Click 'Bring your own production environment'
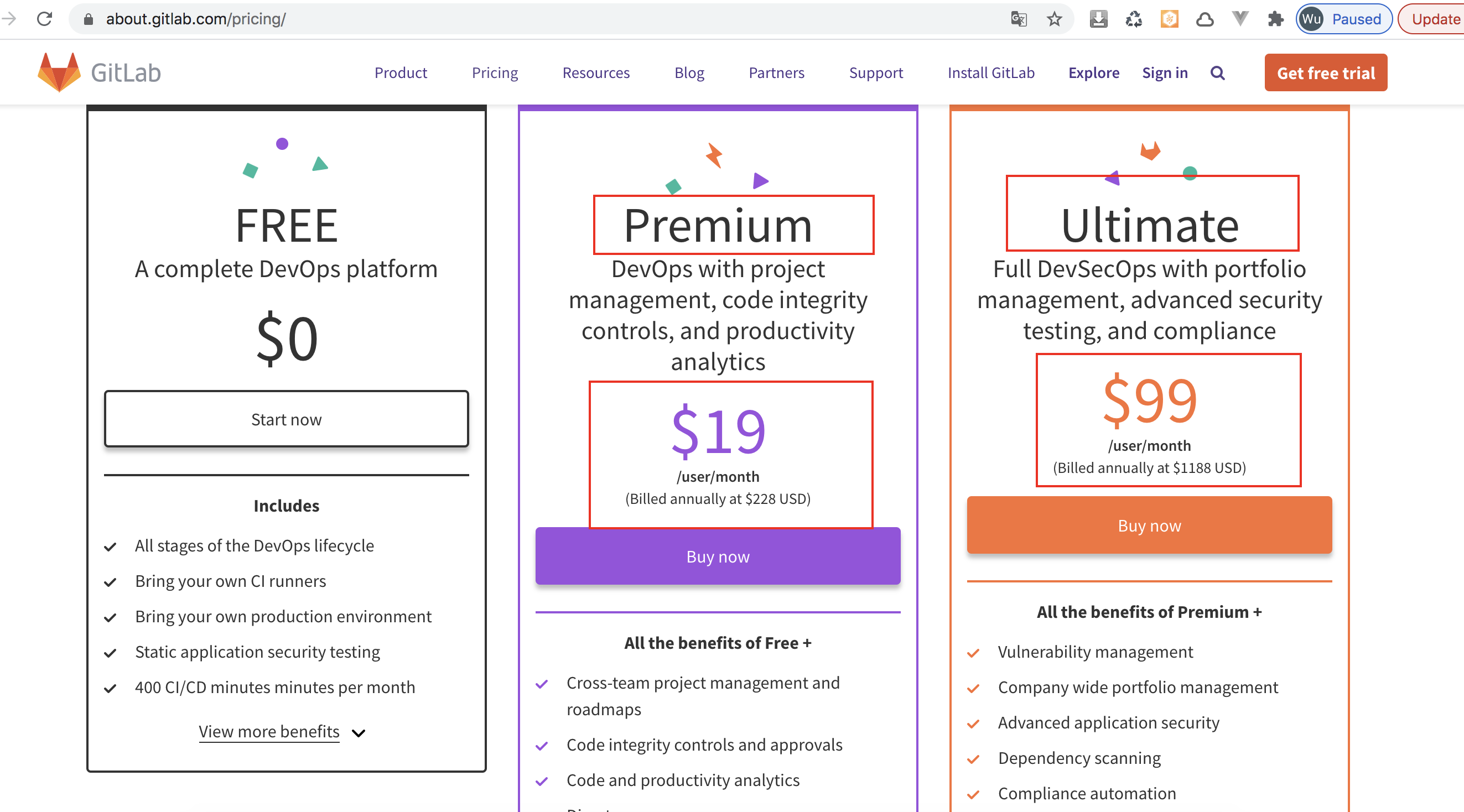The image size is (1464, 812). [x=284, y=617]
